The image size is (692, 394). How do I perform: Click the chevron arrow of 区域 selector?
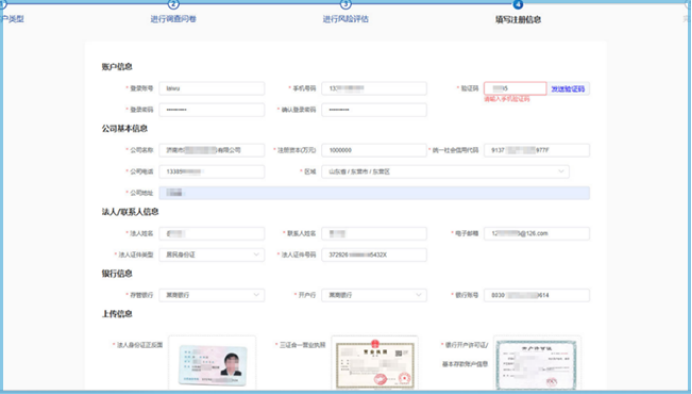click(x=561, y=171)
